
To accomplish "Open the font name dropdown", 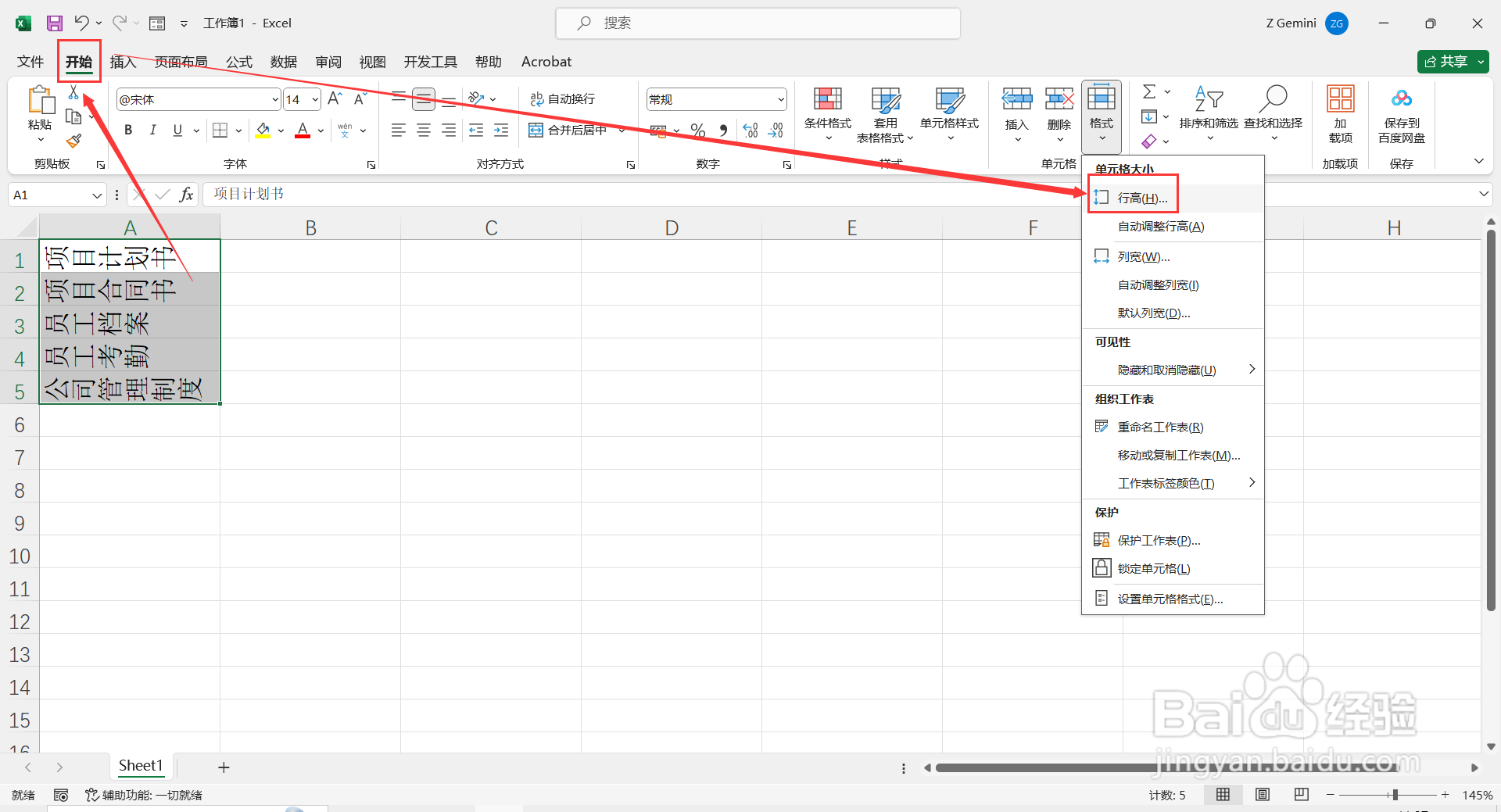I will coord(275,100).
